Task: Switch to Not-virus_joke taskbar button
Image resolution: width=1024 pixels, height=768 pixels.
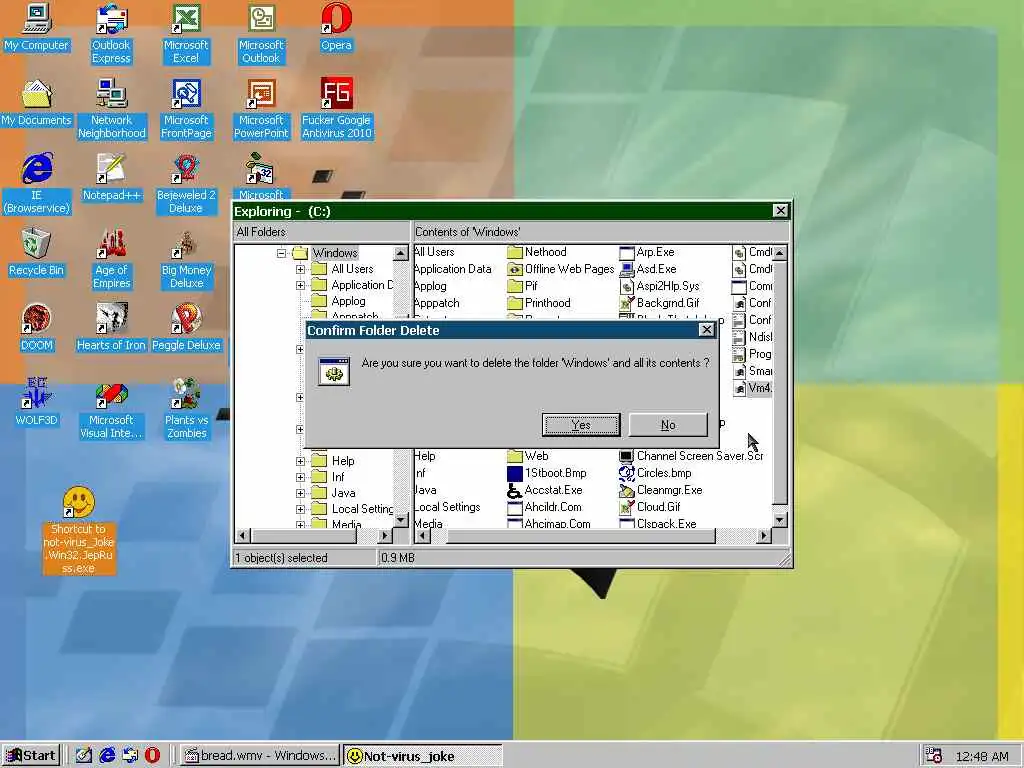Action: click(x=423, y=756)
